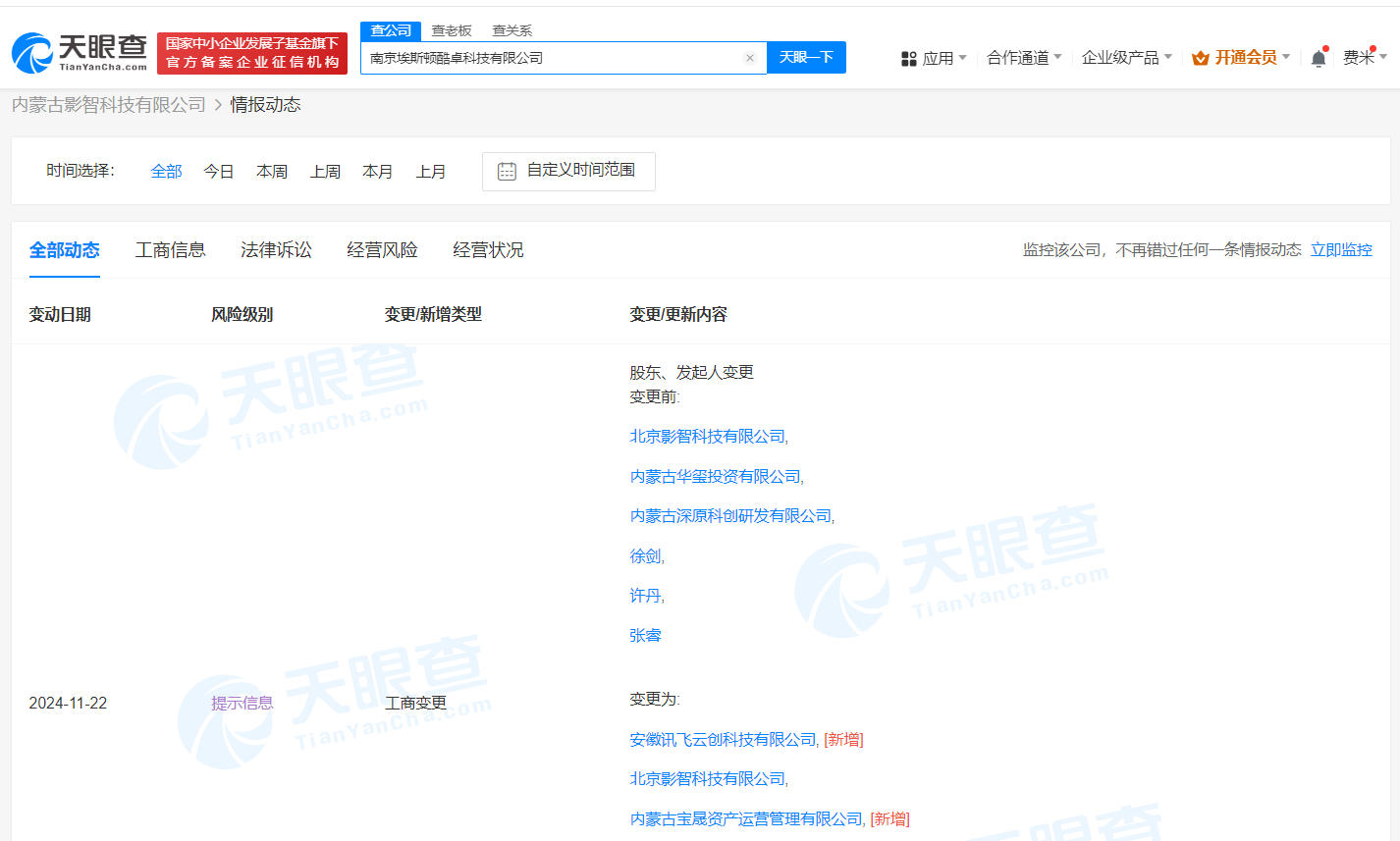Click the 风险级别 column header
1400x841 pixels.
(x=242, y=314)
